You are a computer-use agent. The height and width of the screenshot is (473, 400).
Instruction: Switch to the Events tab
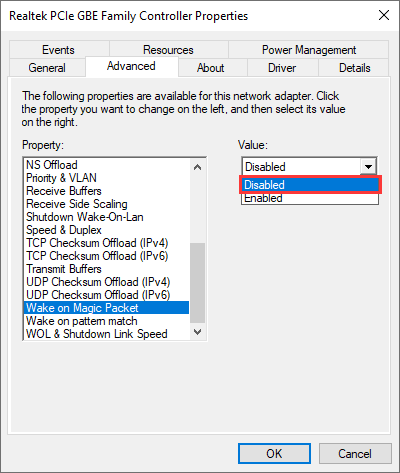tap(58, 50)
